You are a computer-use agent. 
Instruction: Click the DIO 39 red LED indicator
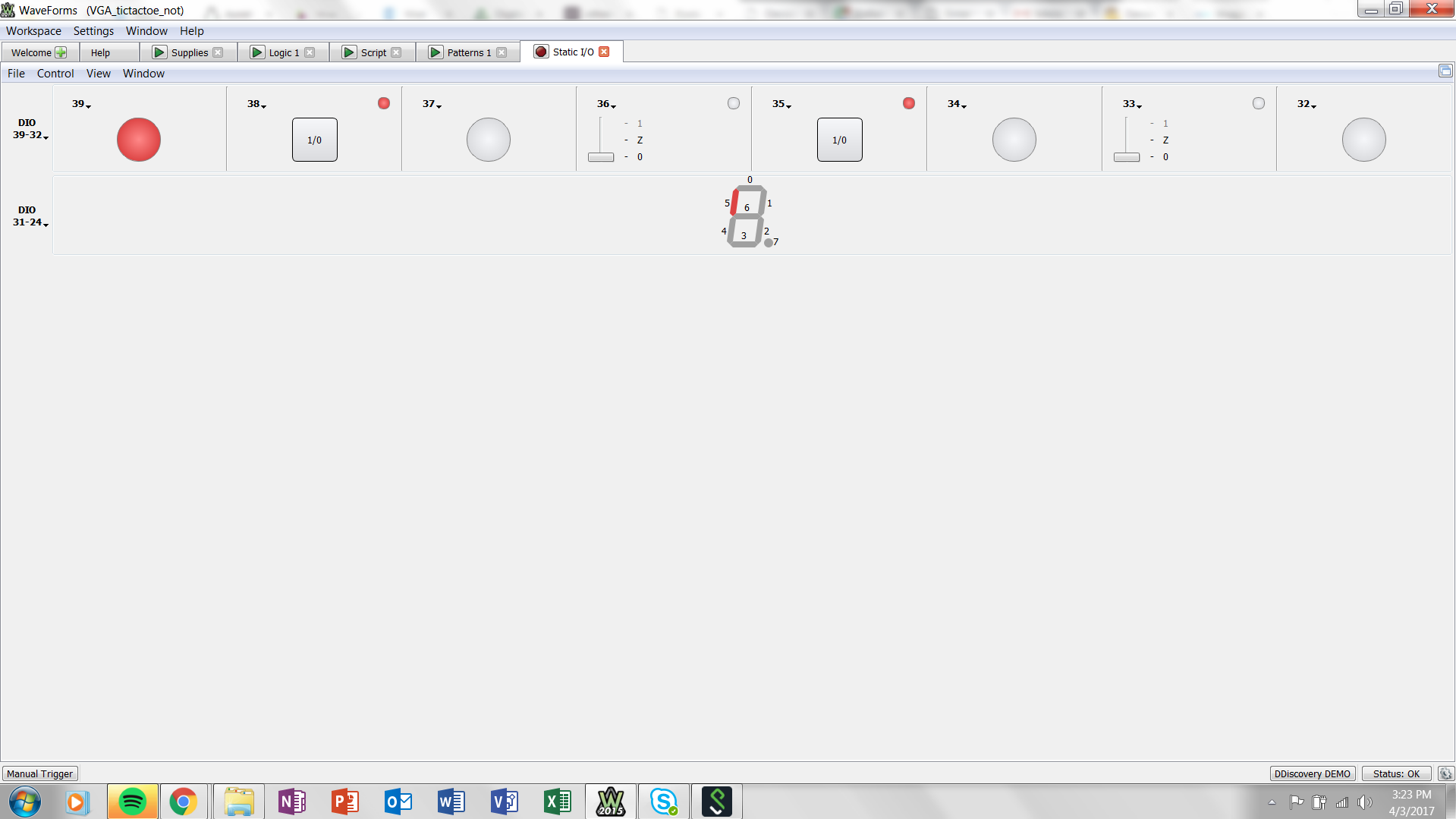tap(139, 140)
